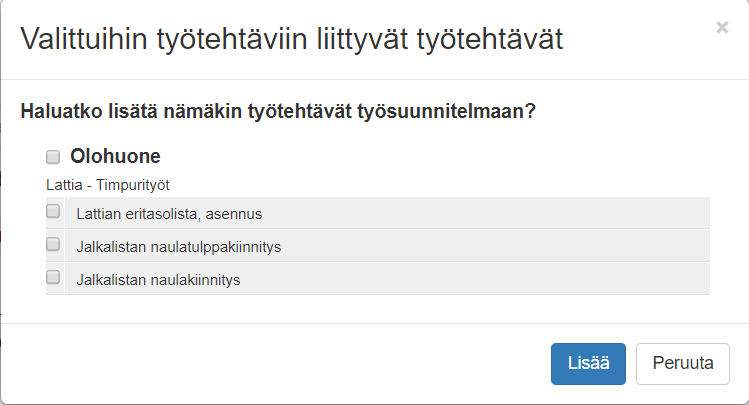The image size is (749, 405).
Task: Close the dialog with the X icon
Action: pyautogui.click(x=722, y=28)
